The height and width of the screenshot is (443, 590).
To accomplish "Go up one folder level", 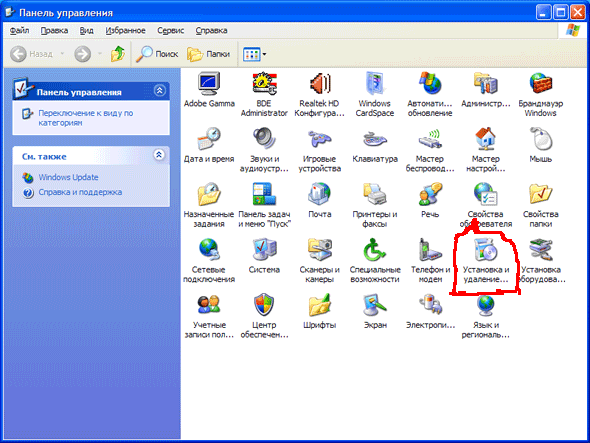I will 118,54.
